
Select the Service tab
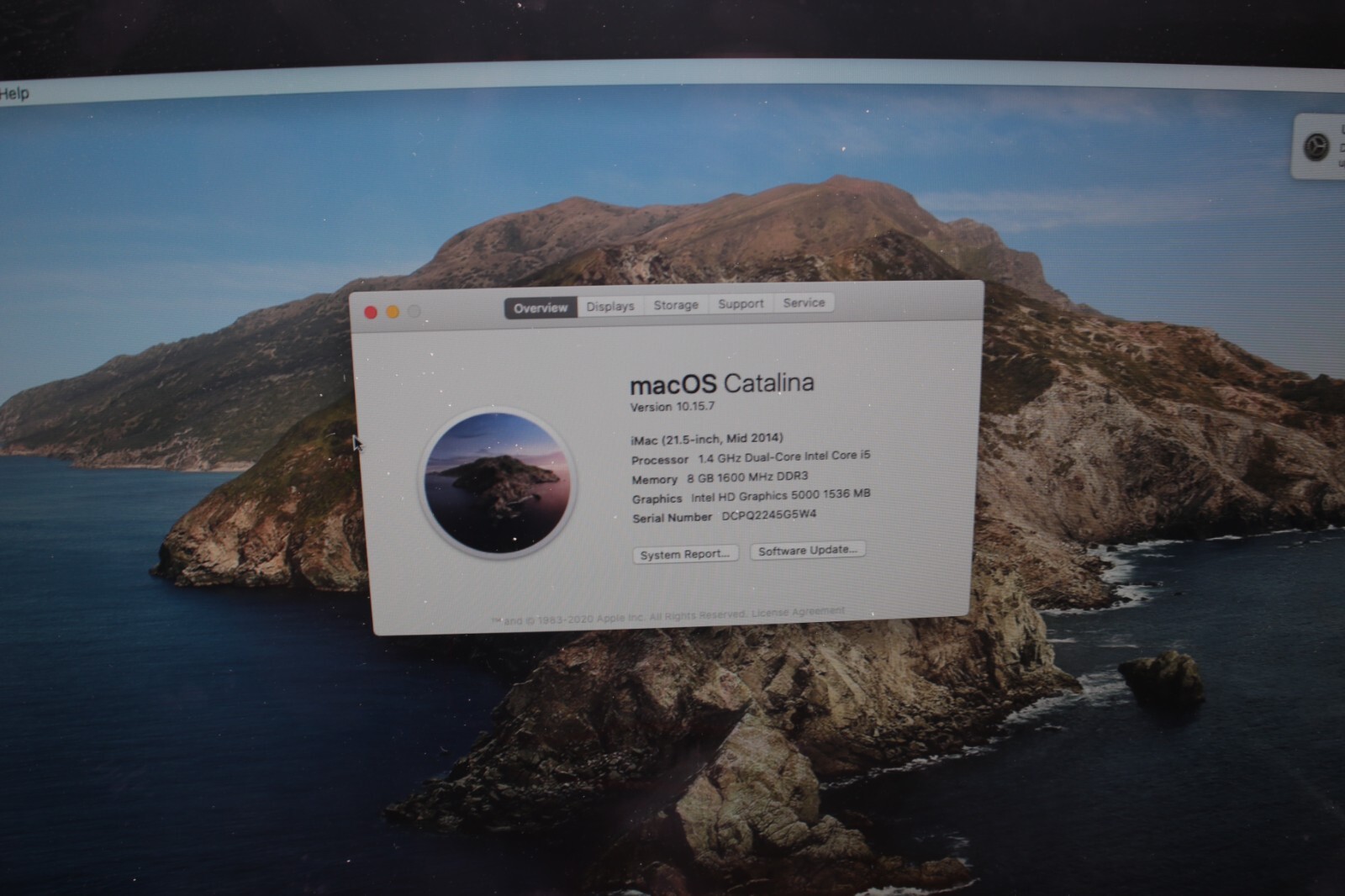804,303
